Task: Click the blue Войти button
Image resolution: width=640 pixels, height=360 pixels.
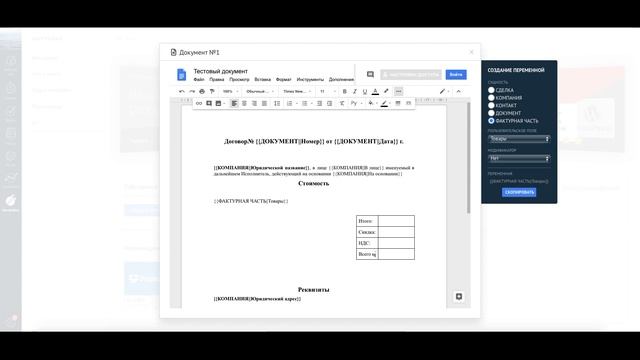Action: (x=456, y=75)
